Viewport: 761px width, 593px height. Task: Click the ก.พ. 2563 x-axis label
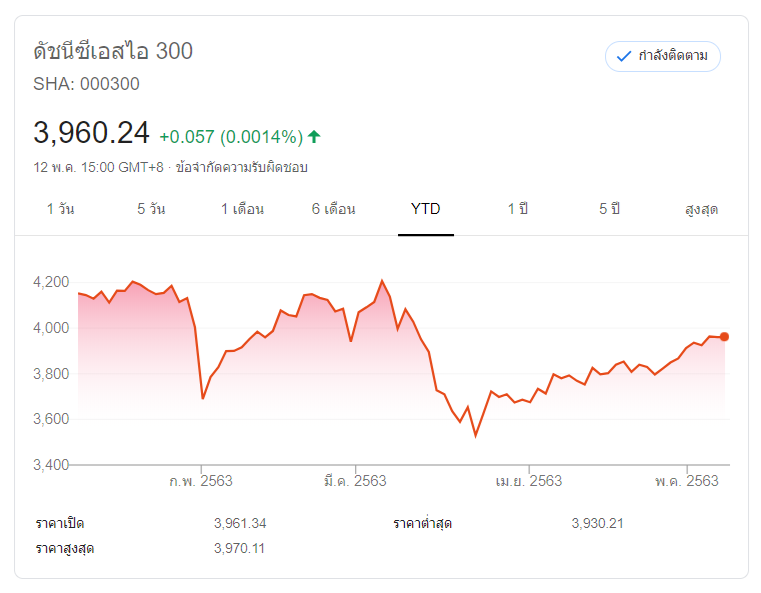tap(201, 481)
